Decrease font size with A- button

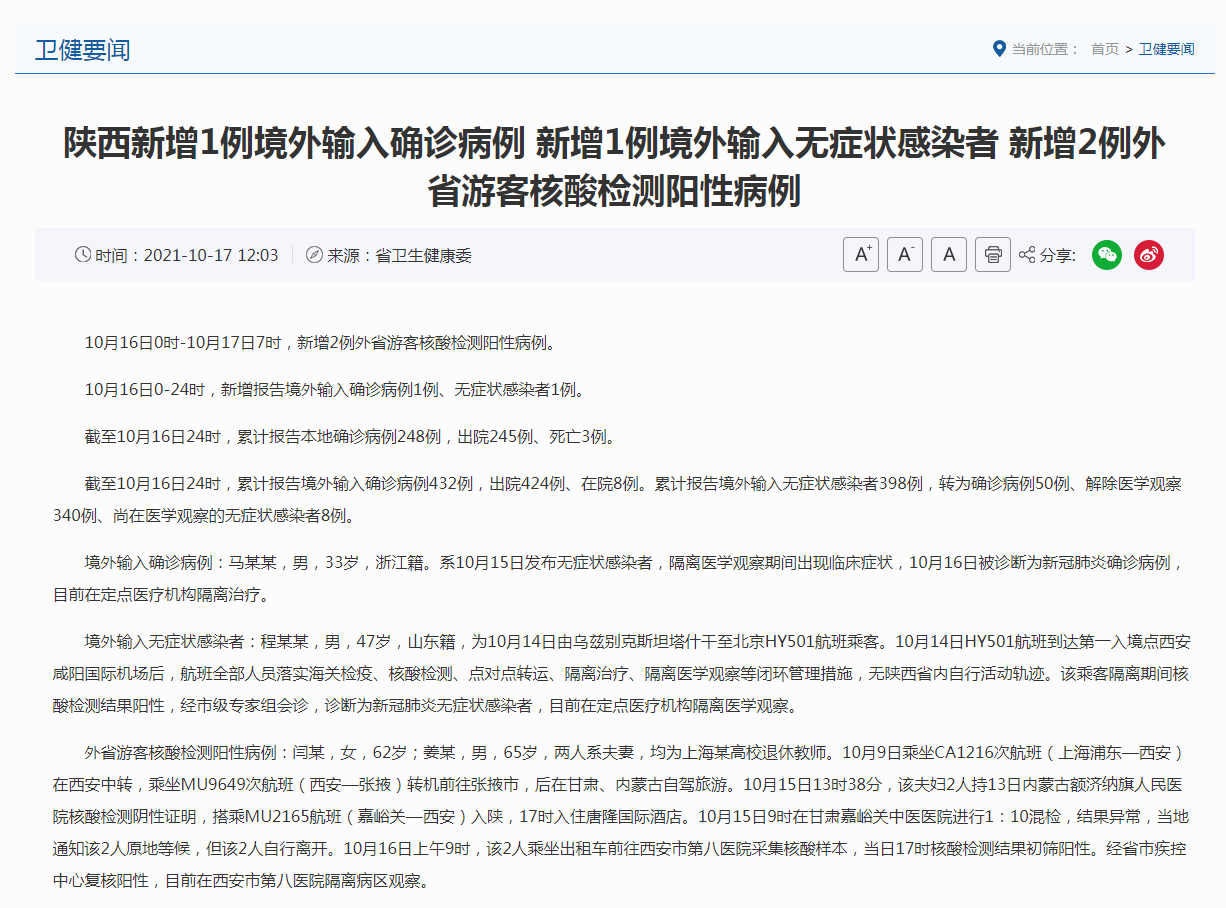point(905,255)
